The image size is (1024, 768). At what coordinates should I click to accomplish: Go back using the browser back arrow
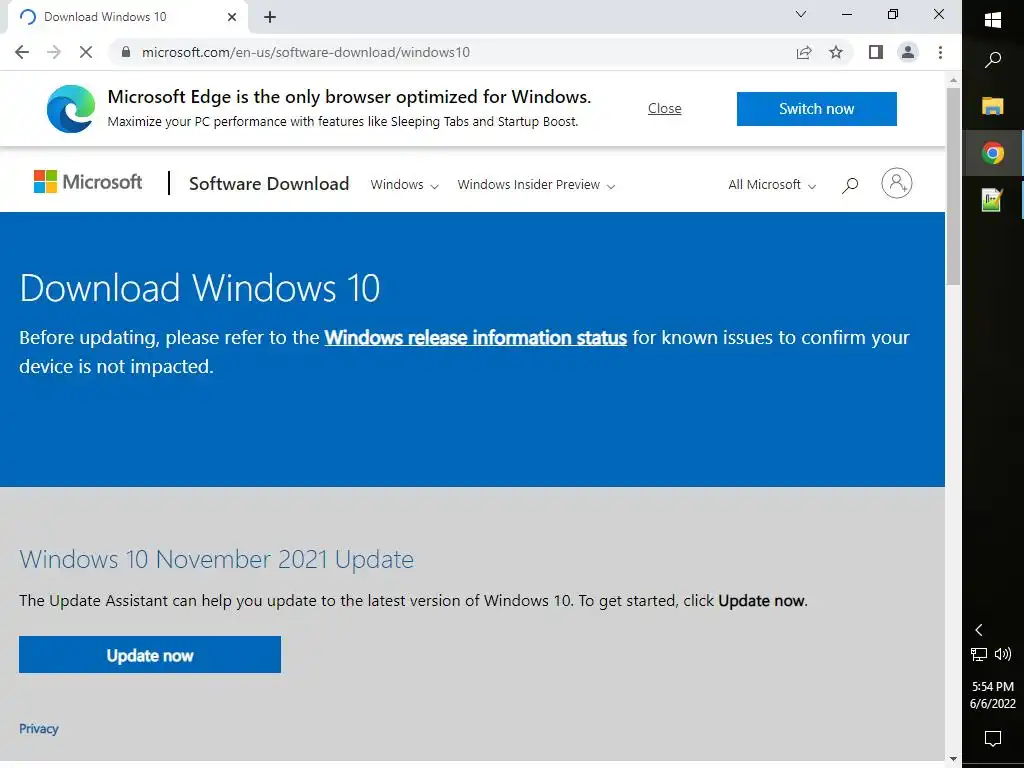click(22, 52)
